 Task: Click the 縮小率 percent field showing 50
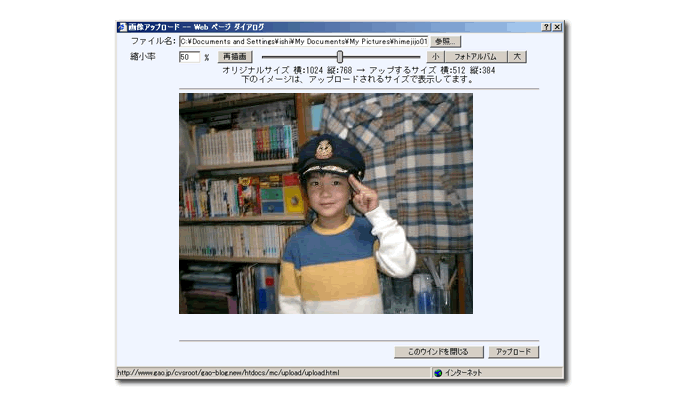190,57
